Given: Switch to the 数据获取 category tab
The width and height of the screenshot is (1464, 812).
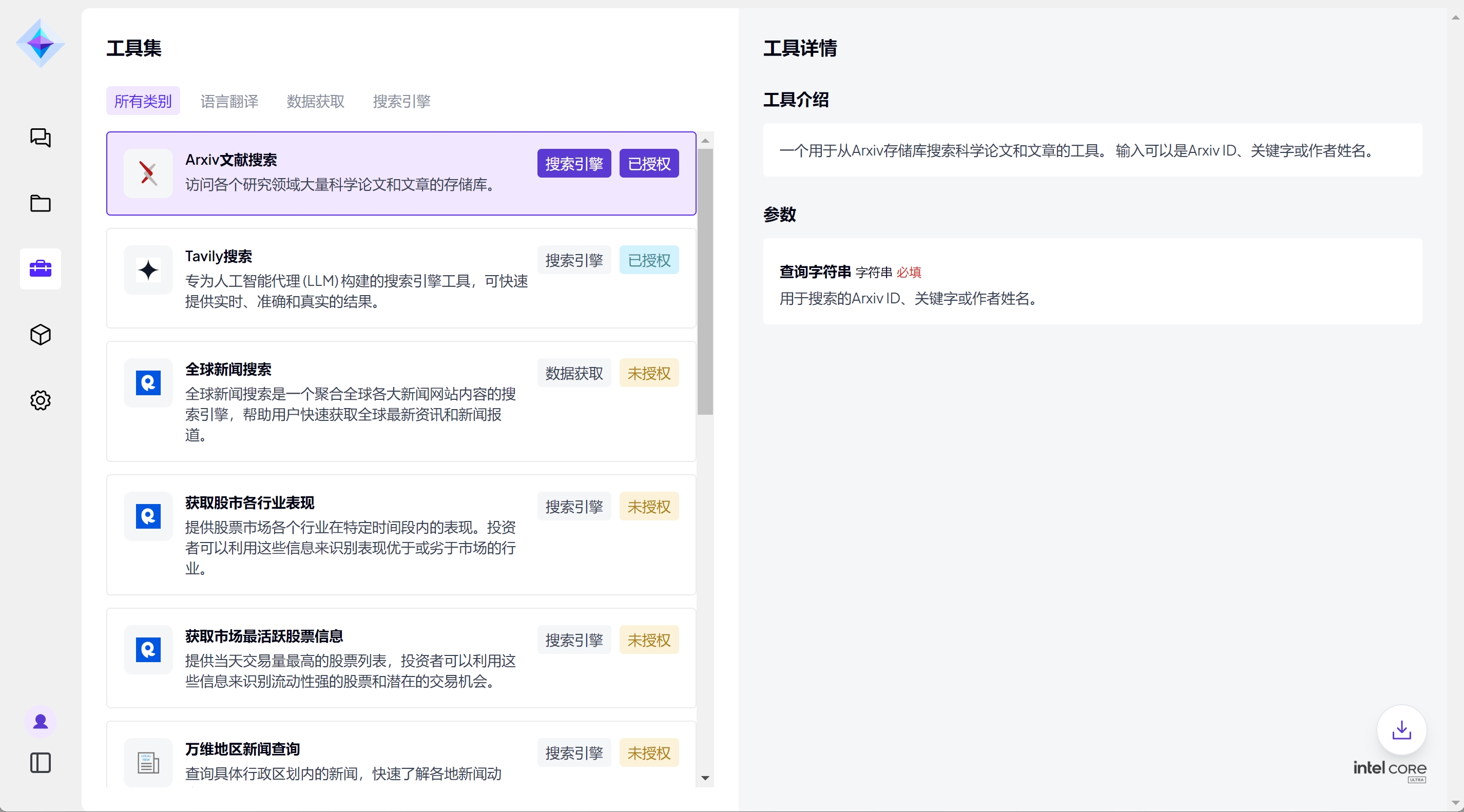Looking at the screenshot, I should pos(315,101).
